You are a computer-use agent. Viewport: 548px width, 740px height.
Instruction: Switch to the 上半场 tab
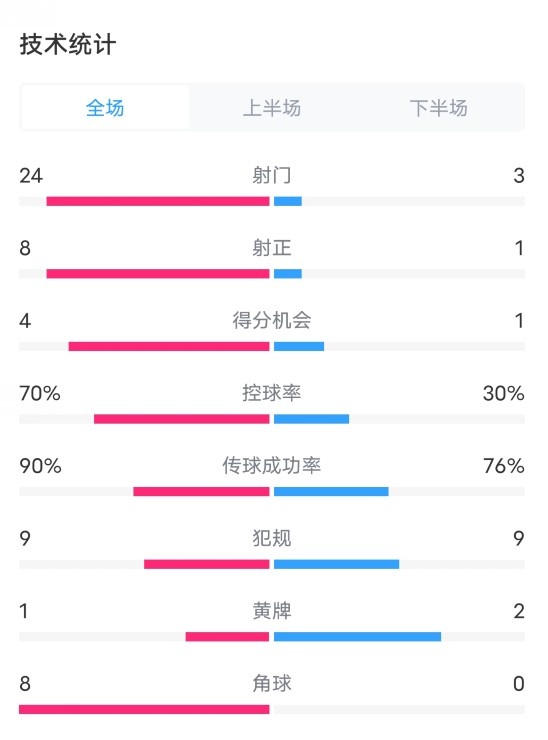(x=271, y=108)
